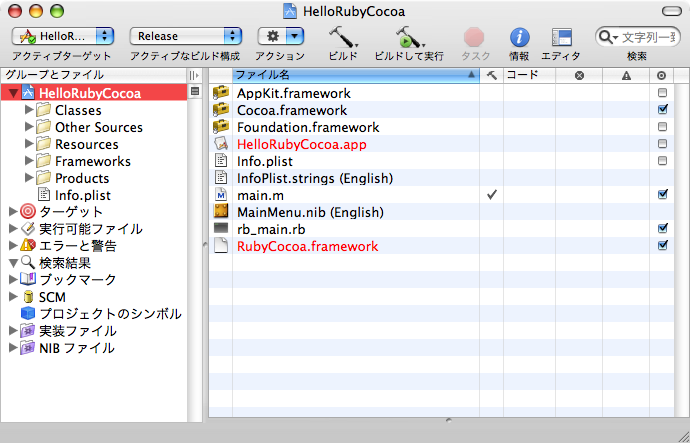Viewport: 690px width, 443px height.
Task: Uncheck target checkbox for Cocoa.framework
Action: click(x=662, y=110)
